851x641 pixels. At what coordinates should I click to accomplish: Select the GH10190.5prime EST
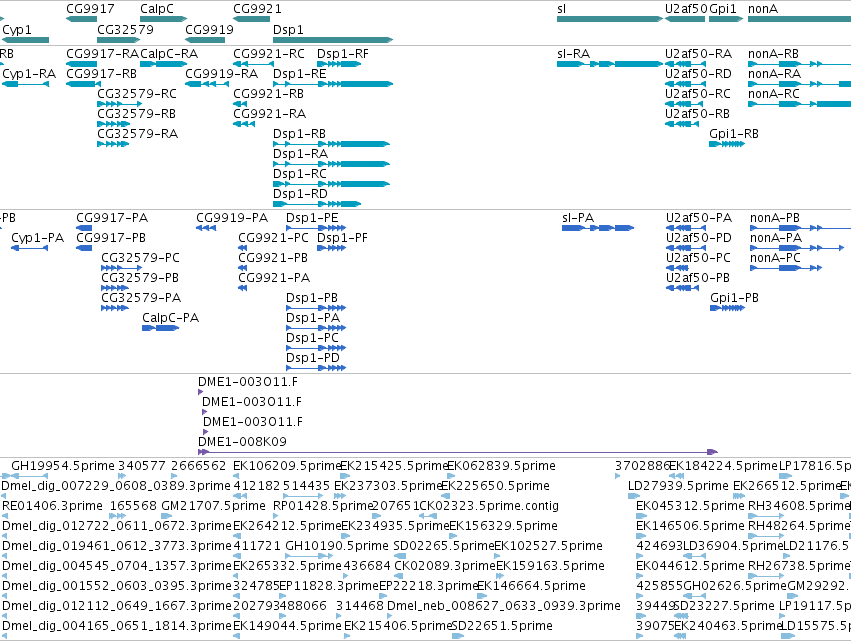point(309,556)
